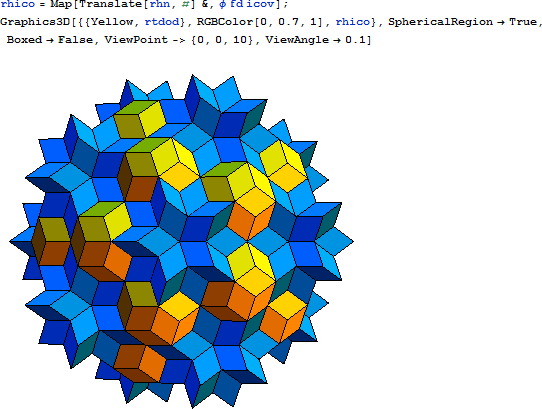Click the True value after SphericalRegion
Viewport: 542px width, 409px height.
click(x=523, y=22)
